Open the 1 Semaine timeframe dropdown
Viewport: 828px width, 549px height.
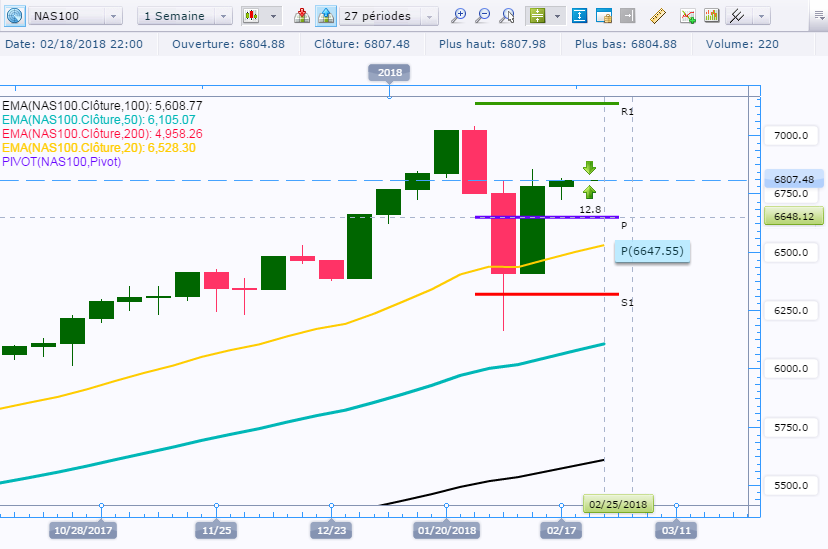coord(223,16)
